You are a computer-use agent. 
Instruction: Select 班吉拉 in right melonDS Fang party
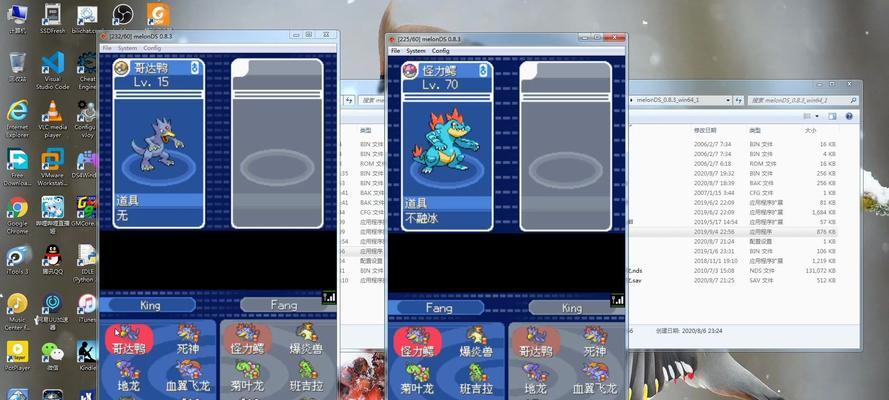click(x=476, y=381)
